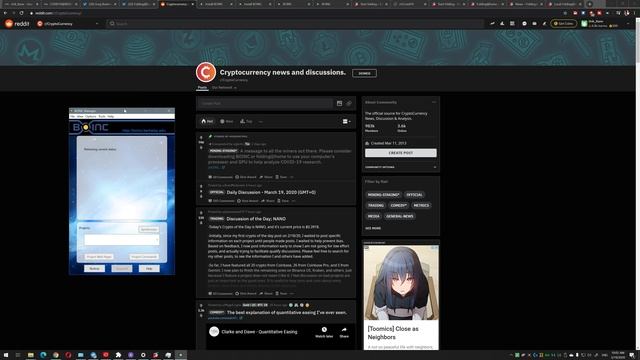
Task: Open the Reddit home logo
Action: tap(17, 24)
